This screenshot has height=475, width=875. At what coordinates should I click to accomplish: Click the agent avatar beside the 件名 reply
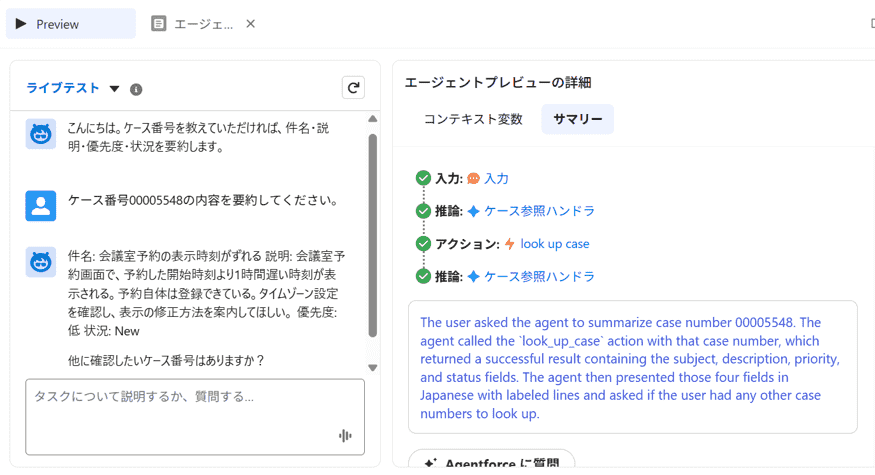point(41,262)
